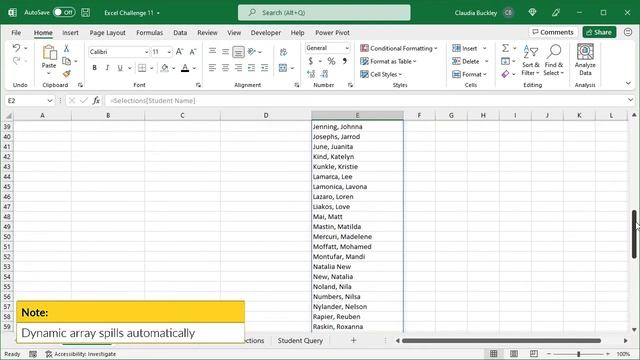Click Increase Indent icon

tap(264, 68)
